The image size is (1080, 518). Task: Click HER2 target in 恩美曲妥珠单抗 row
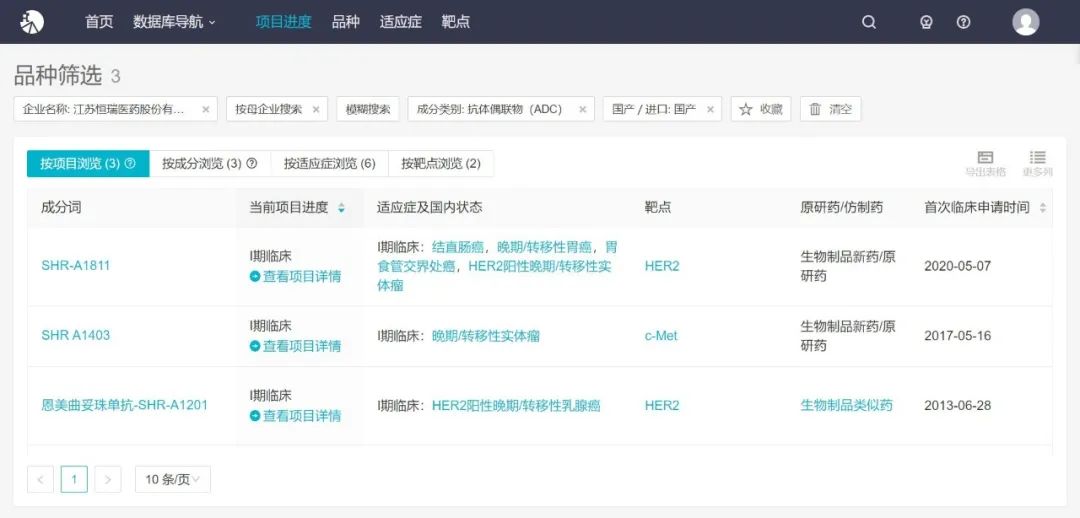click(662, 406)
